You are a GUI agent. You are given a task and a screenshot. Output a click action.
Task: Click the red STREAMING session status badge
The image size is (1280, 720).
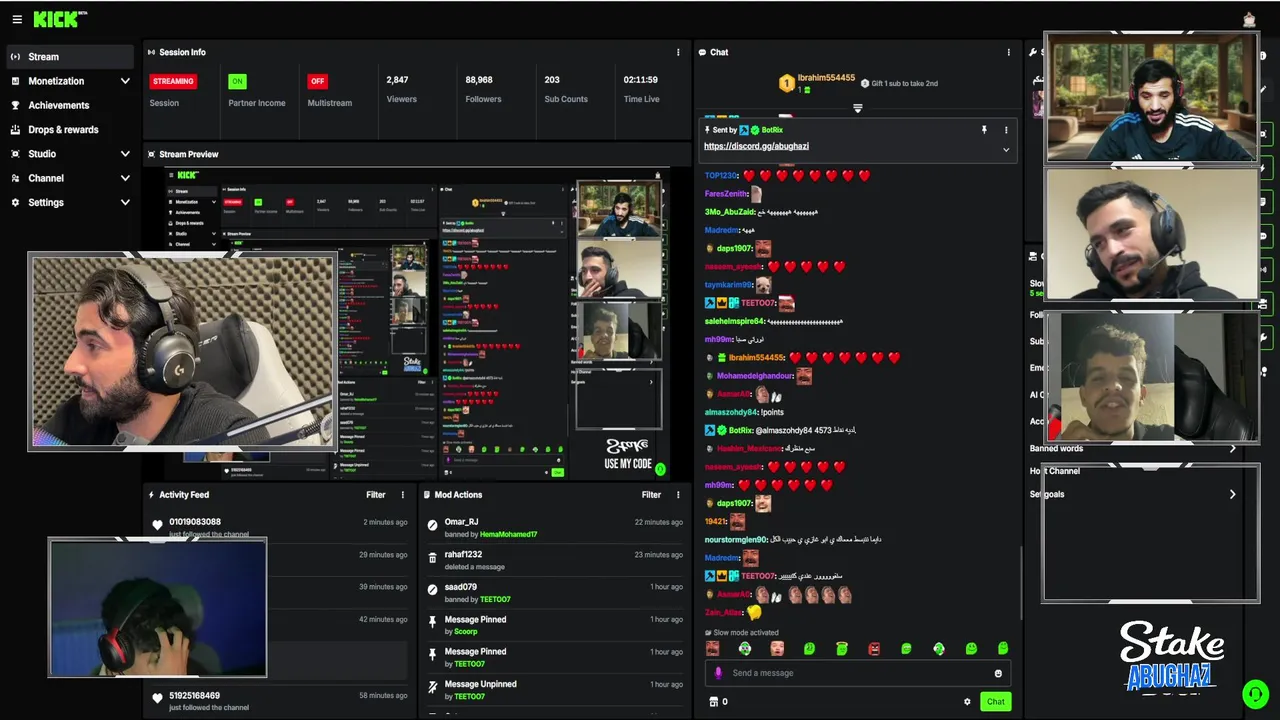[x=173, y=81]
